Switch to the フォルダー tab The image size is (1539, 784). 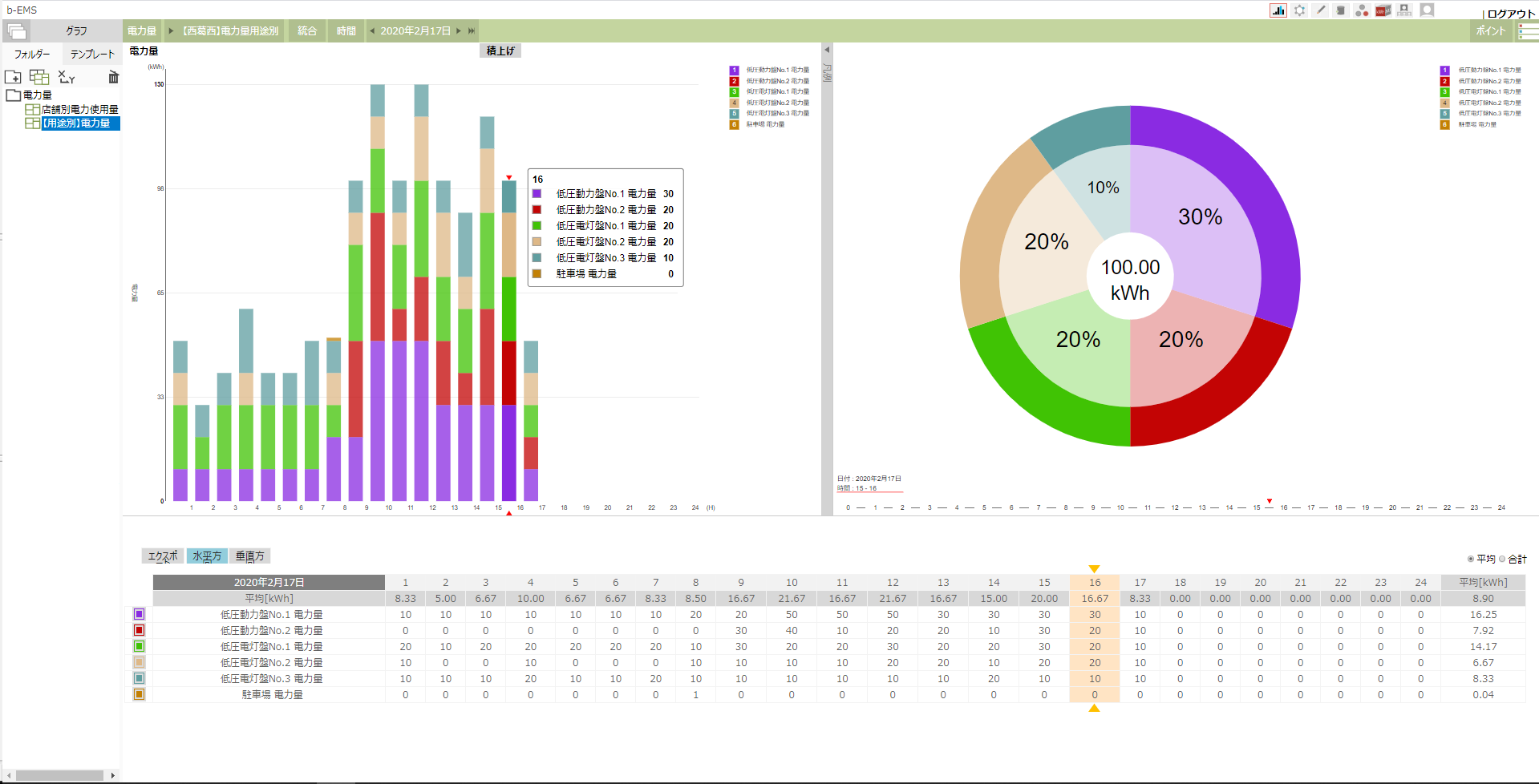[31, 55]
